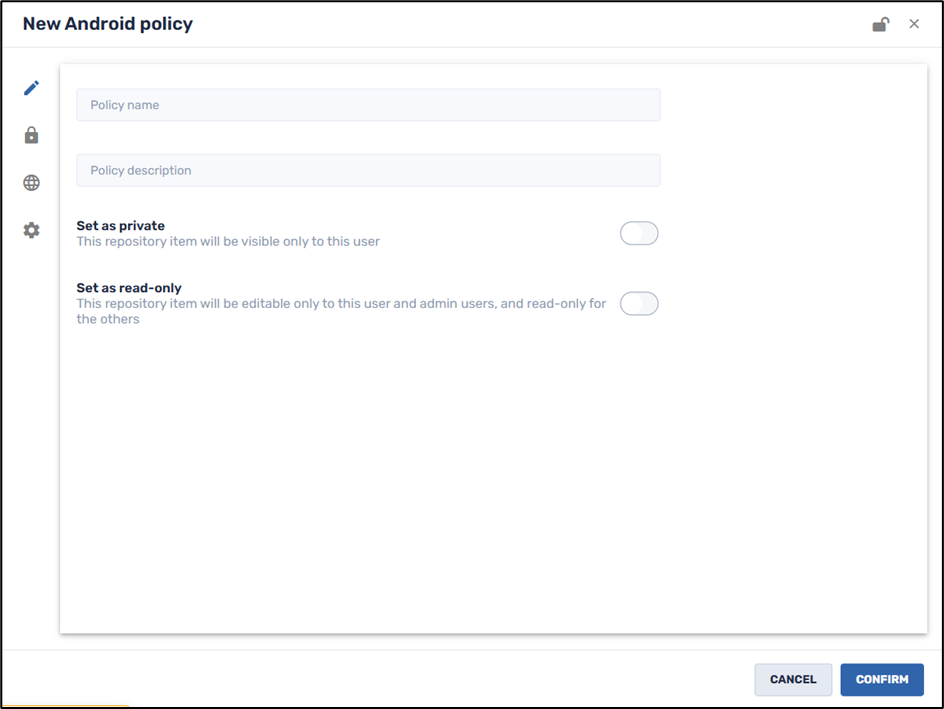This screenshot has height=709, width=944.
Task: Click the CANCEL button
Action: (793, 679)
